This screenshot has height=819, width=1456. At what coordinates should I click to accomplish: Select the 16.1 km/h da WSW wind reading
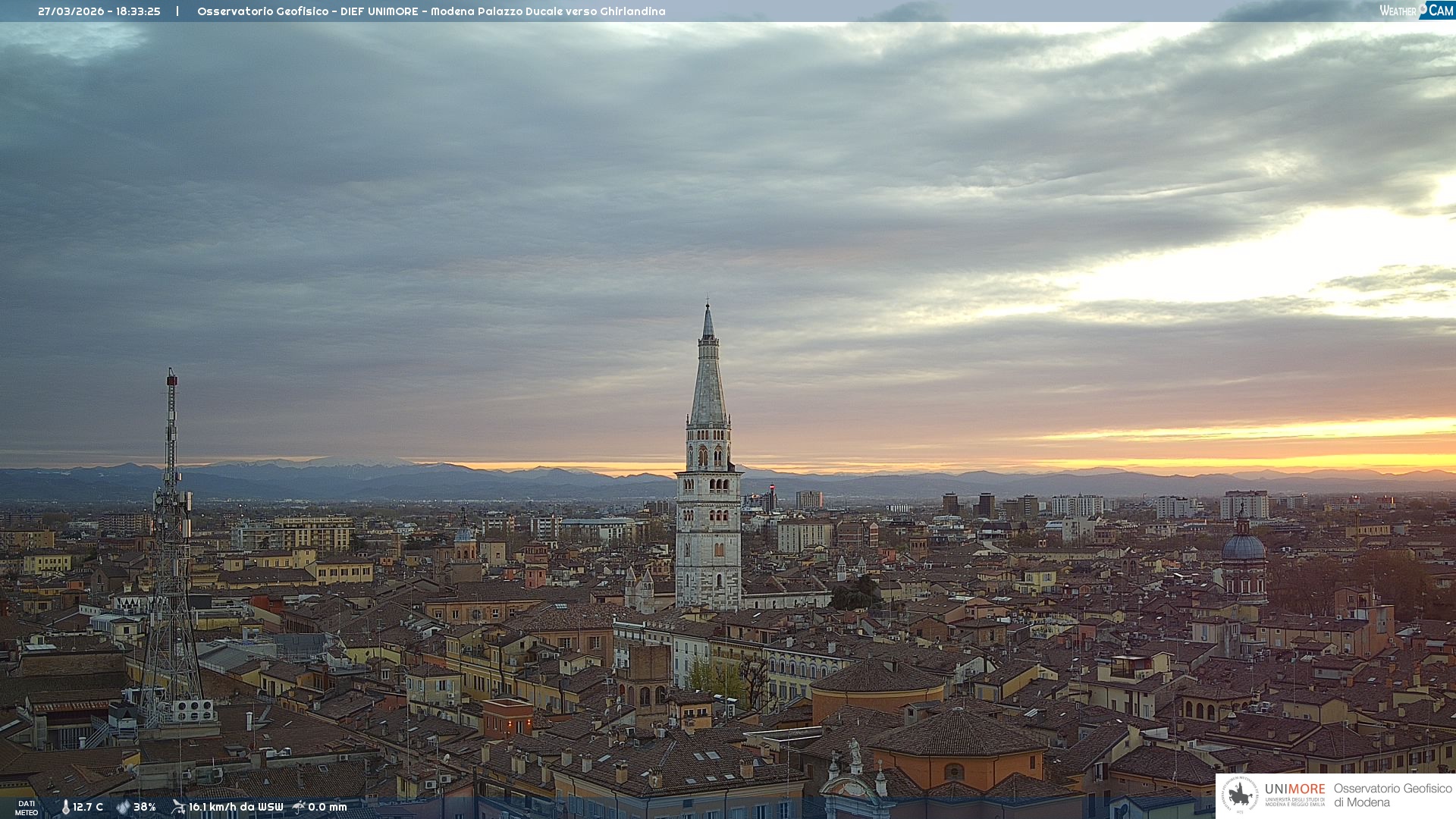click(236, 807)
